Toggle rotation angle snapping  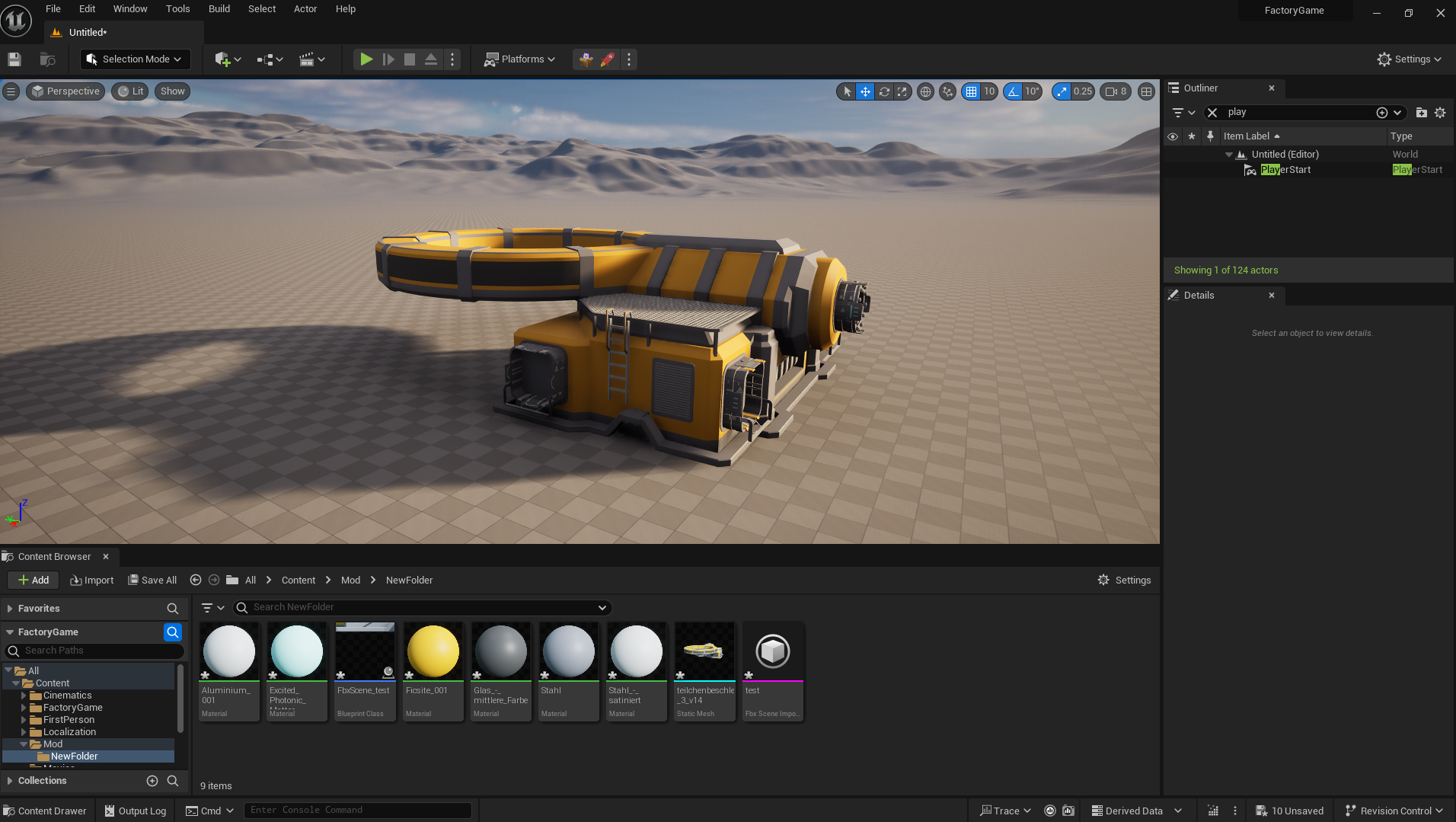point(1013,91)
